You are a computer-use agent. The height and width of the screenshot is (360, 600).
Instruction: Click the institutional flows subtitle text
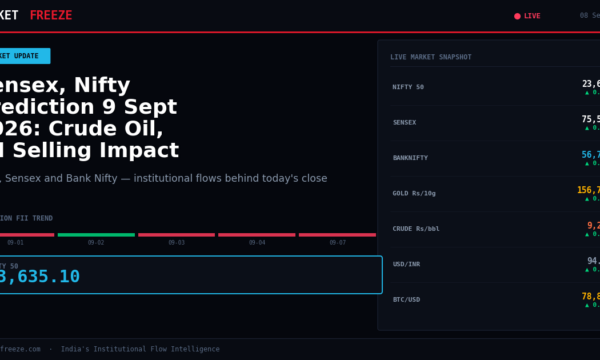click(163, 178)
